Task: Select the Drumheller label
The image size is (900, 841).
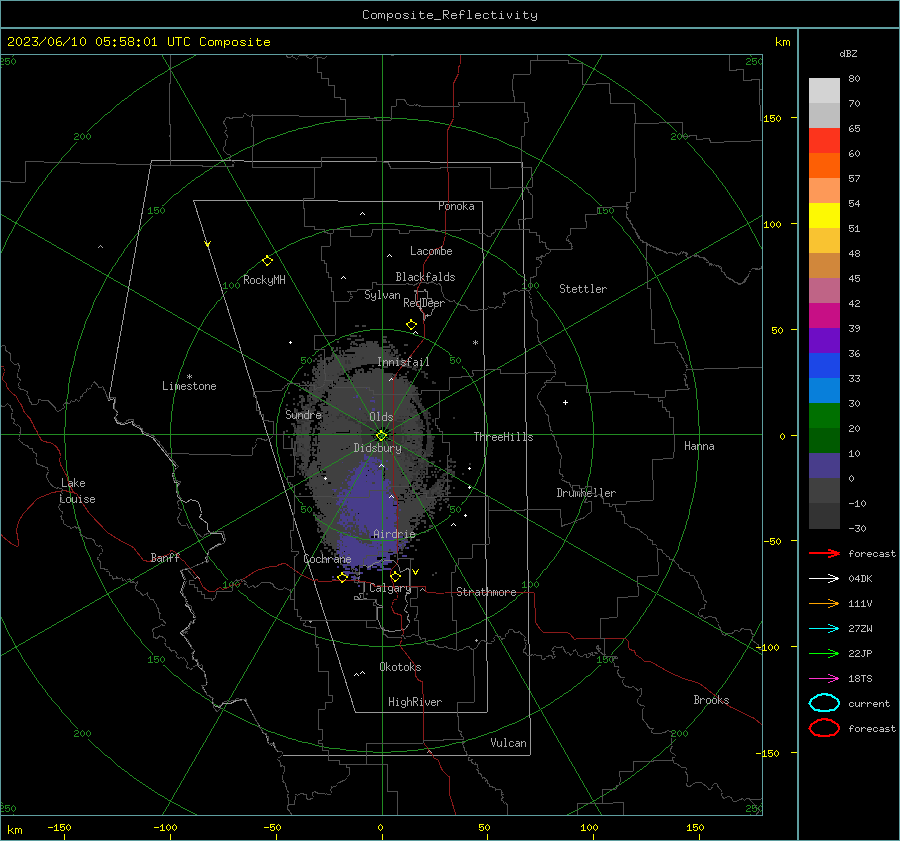Action: tap(586, 493)
